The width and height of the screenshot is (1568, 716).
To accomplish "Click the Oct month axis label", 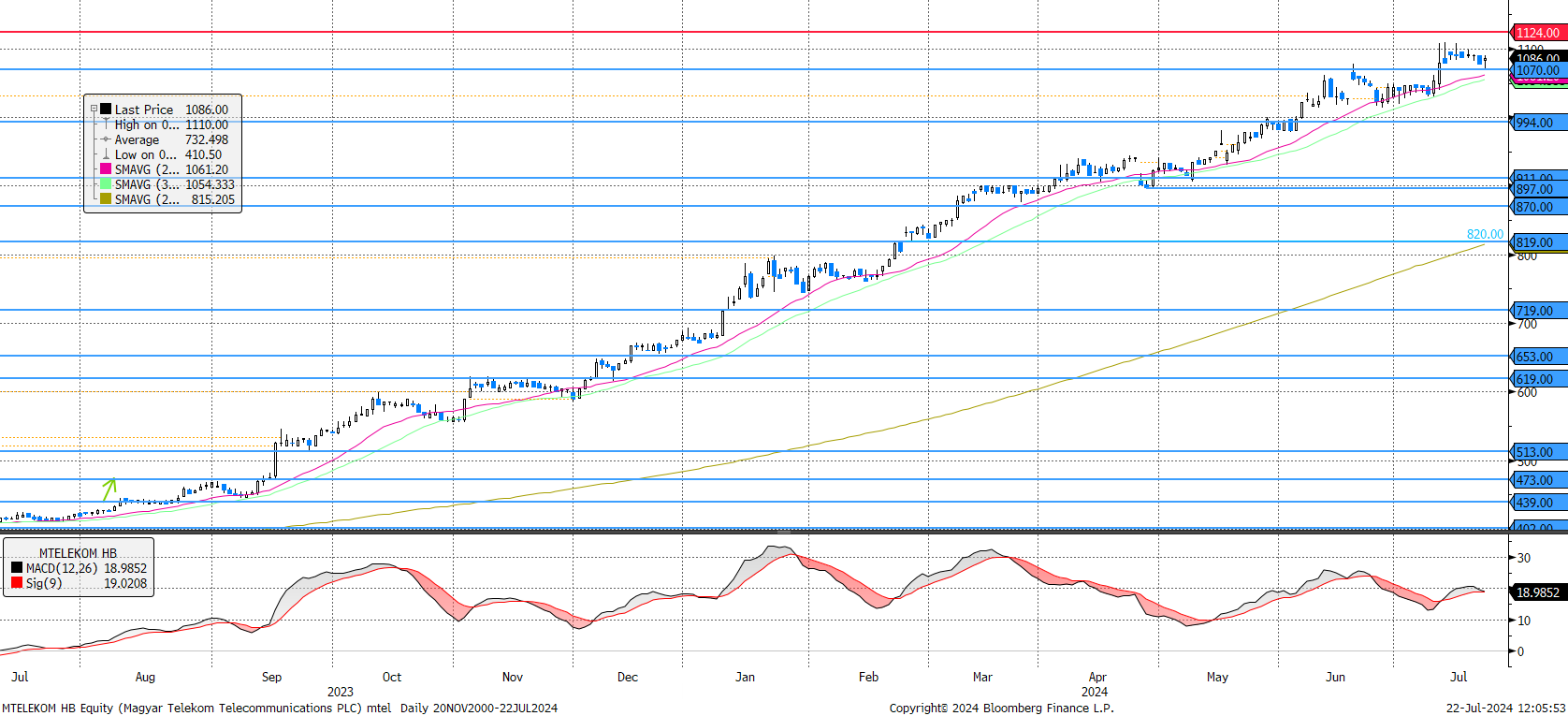I will click(x=392, y=677).
